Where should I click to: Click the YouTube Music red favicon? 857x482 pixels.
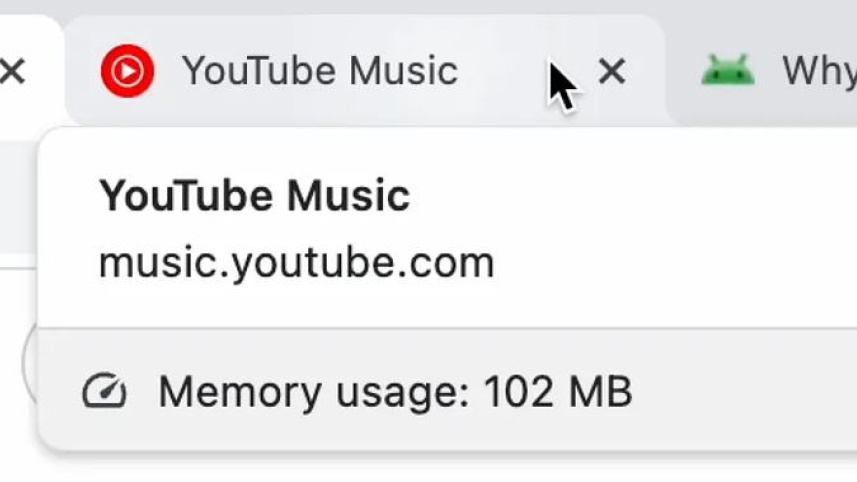click(x=127, y=71)
